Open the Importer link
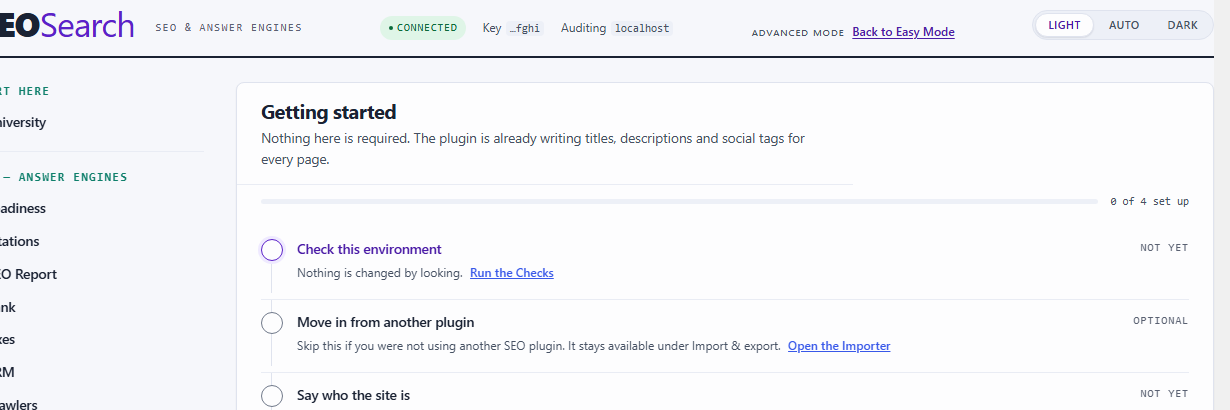The image size is (1230, 410). point(839,346)
